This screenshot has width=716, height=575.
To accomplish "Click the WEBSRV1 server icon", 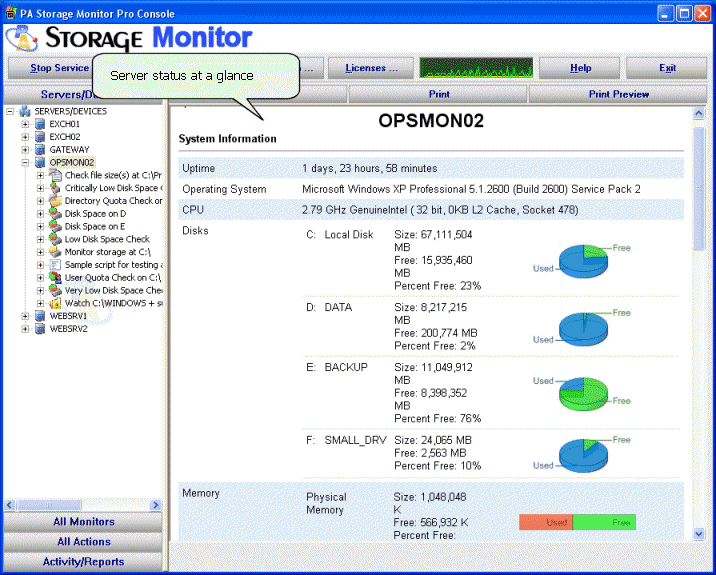I will pos(40,316).
